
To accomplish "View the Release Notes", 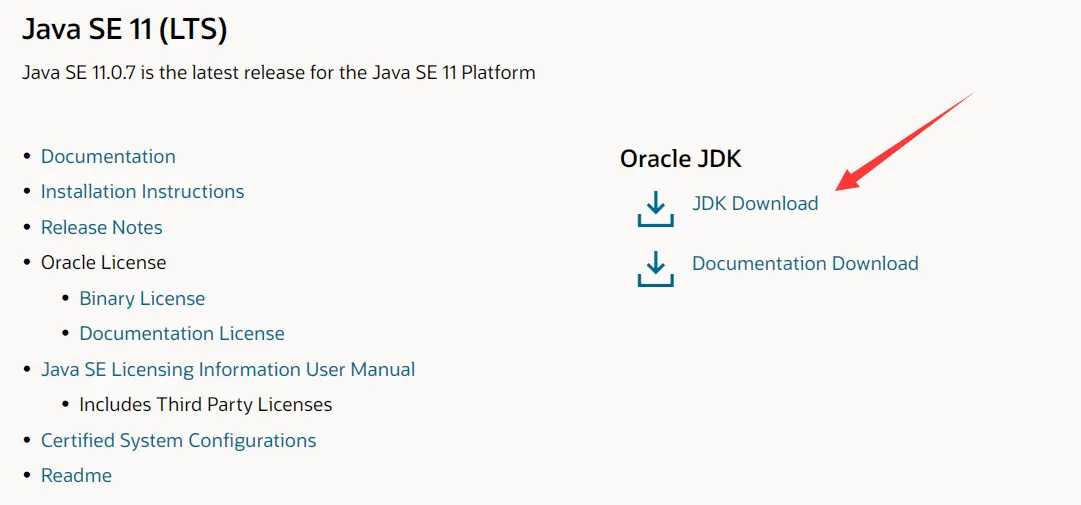I will [x=101, y=228].
